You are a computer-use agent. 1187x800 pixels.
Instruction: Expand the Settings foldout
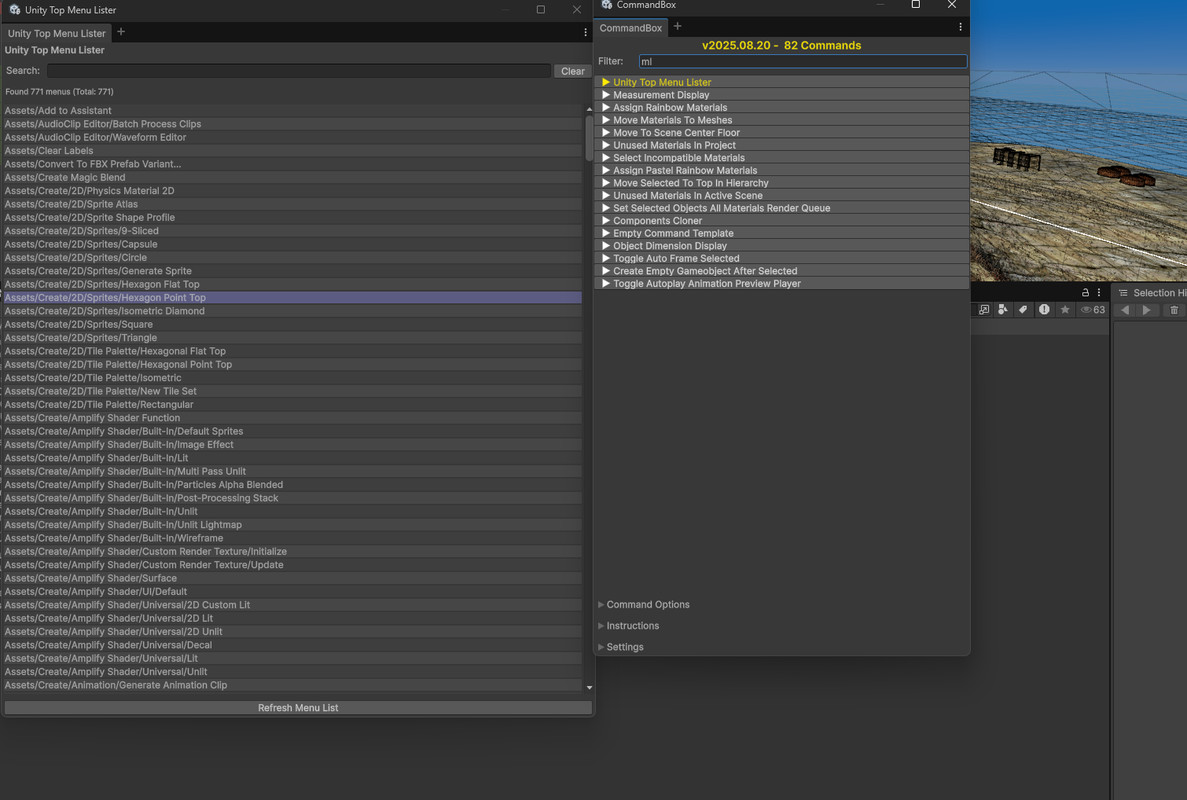(x=624, y=647)
